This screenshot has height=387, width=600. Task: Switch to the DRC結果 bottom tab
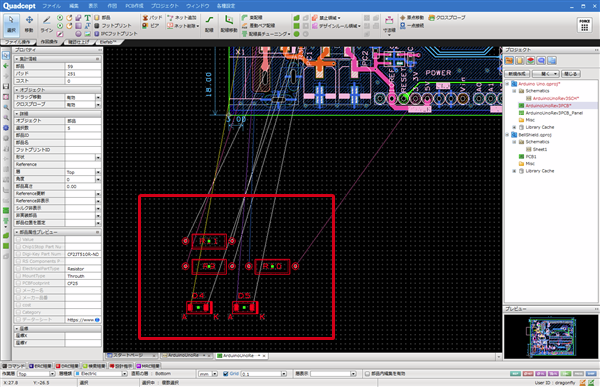67,366
